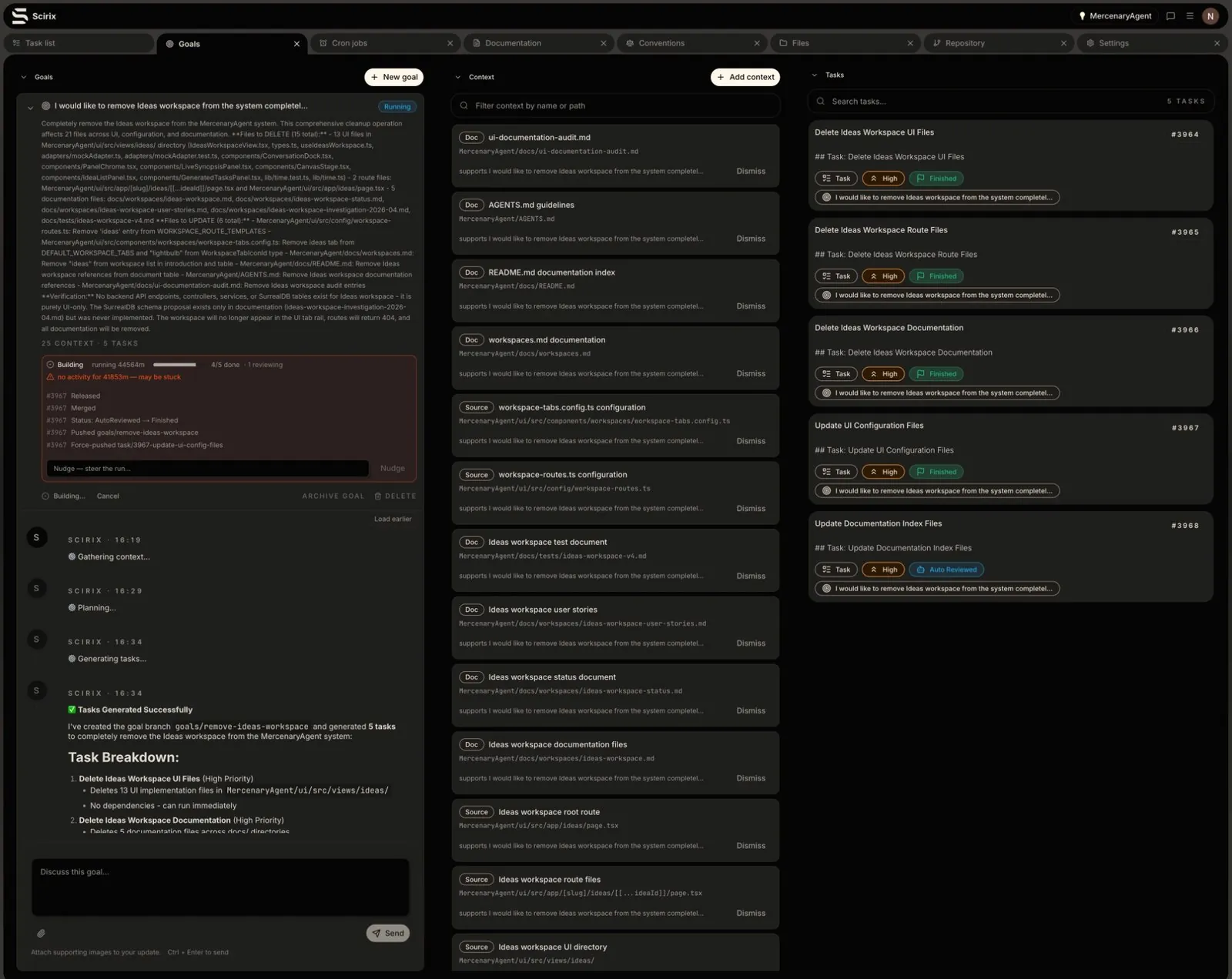
Task: Click the Nudge button
Action: (x=393, y=469)
